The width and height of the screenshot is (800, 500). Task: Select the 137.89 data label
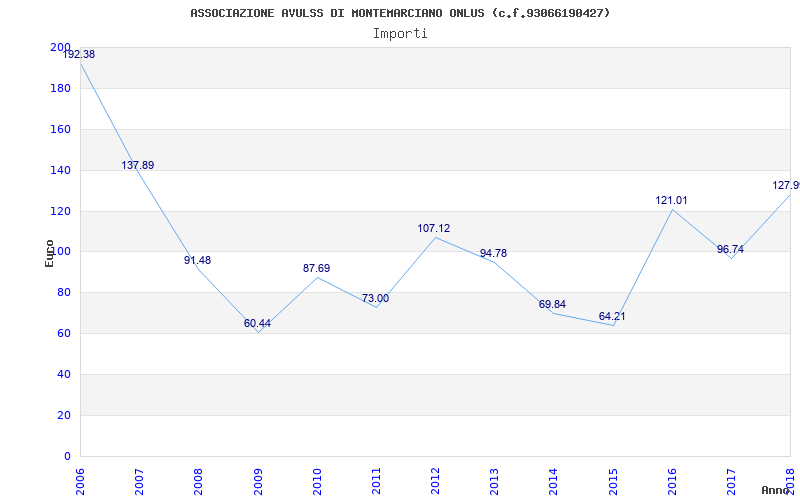(137, 165)
